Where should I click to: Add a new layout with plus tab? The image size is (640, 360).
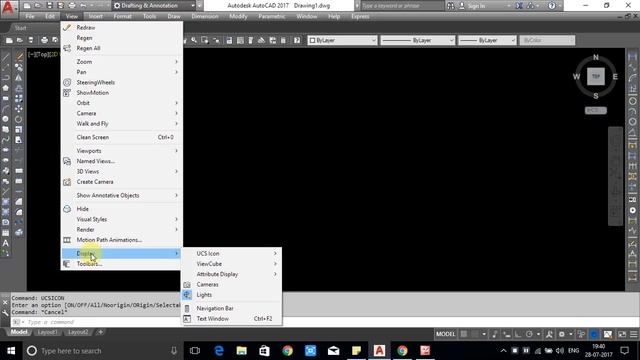coord(100,332)
